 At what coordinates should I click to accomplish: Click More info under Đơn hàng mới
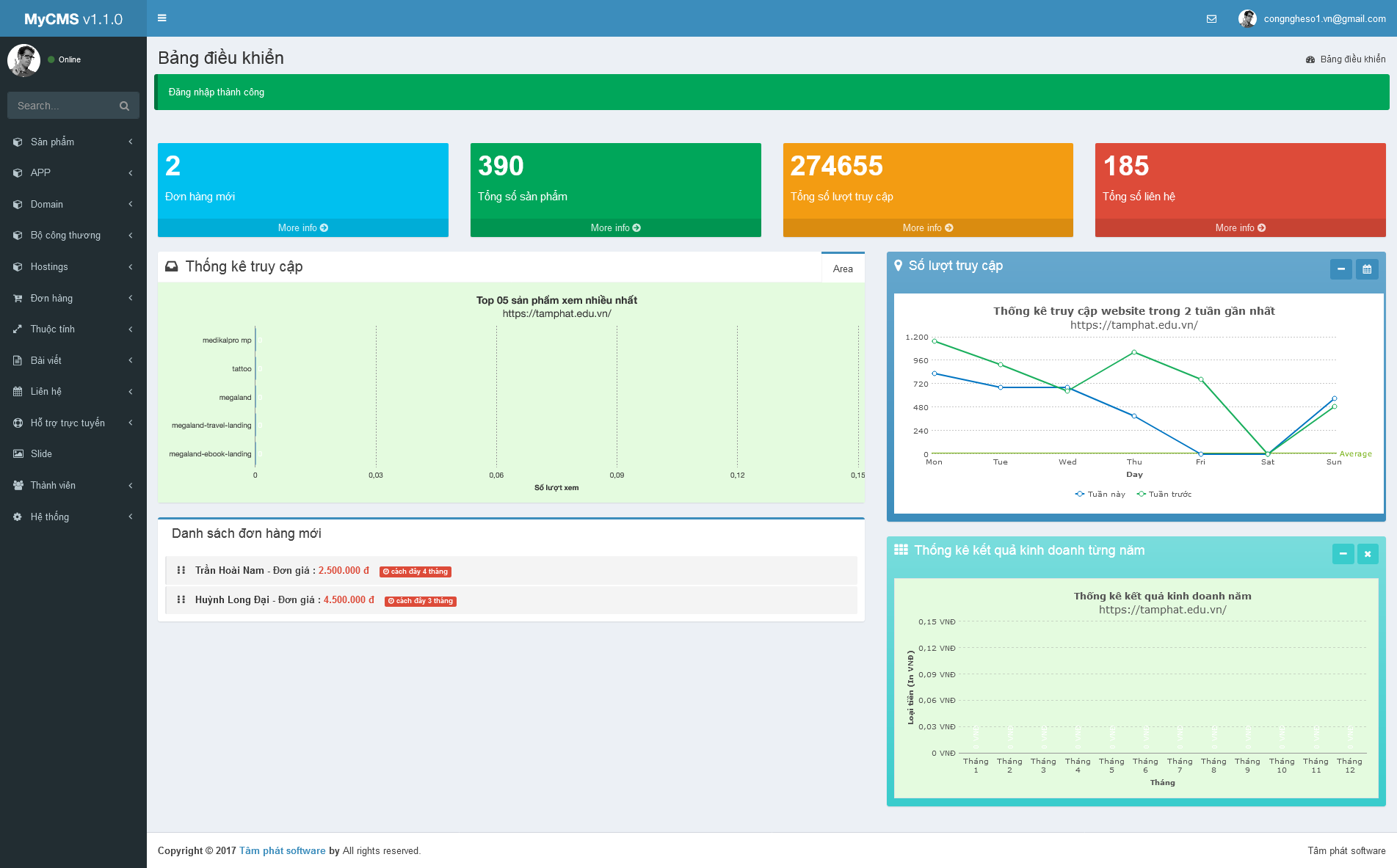point(302,228)
